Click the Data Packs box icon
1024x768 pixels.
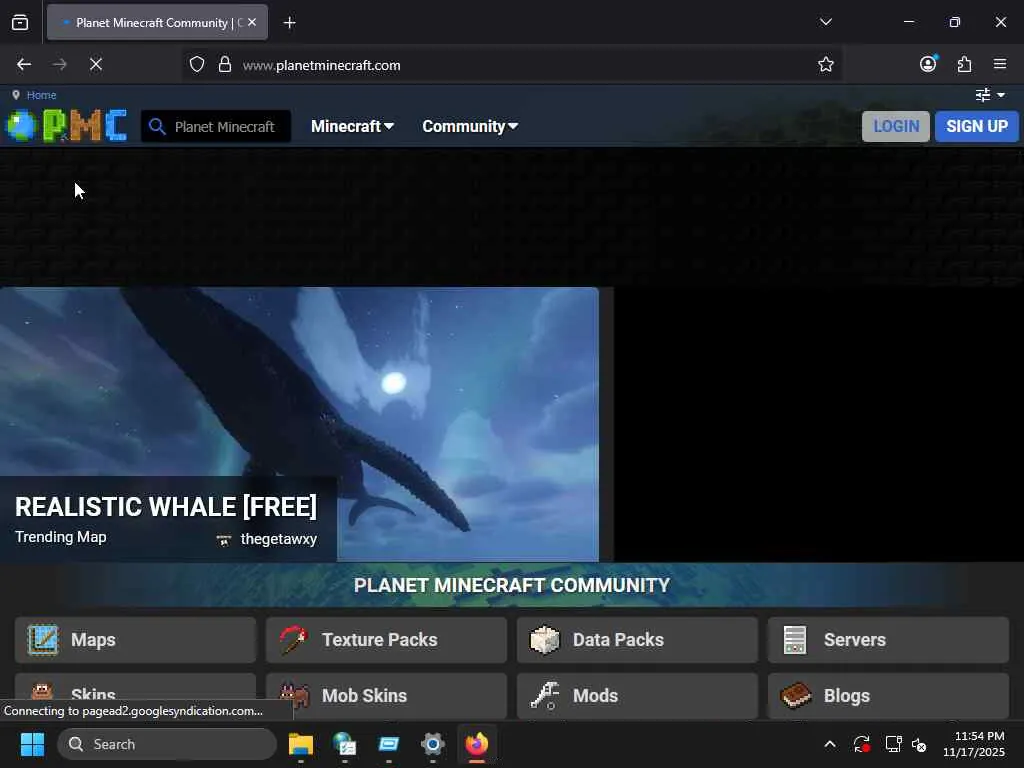[545, 639]
